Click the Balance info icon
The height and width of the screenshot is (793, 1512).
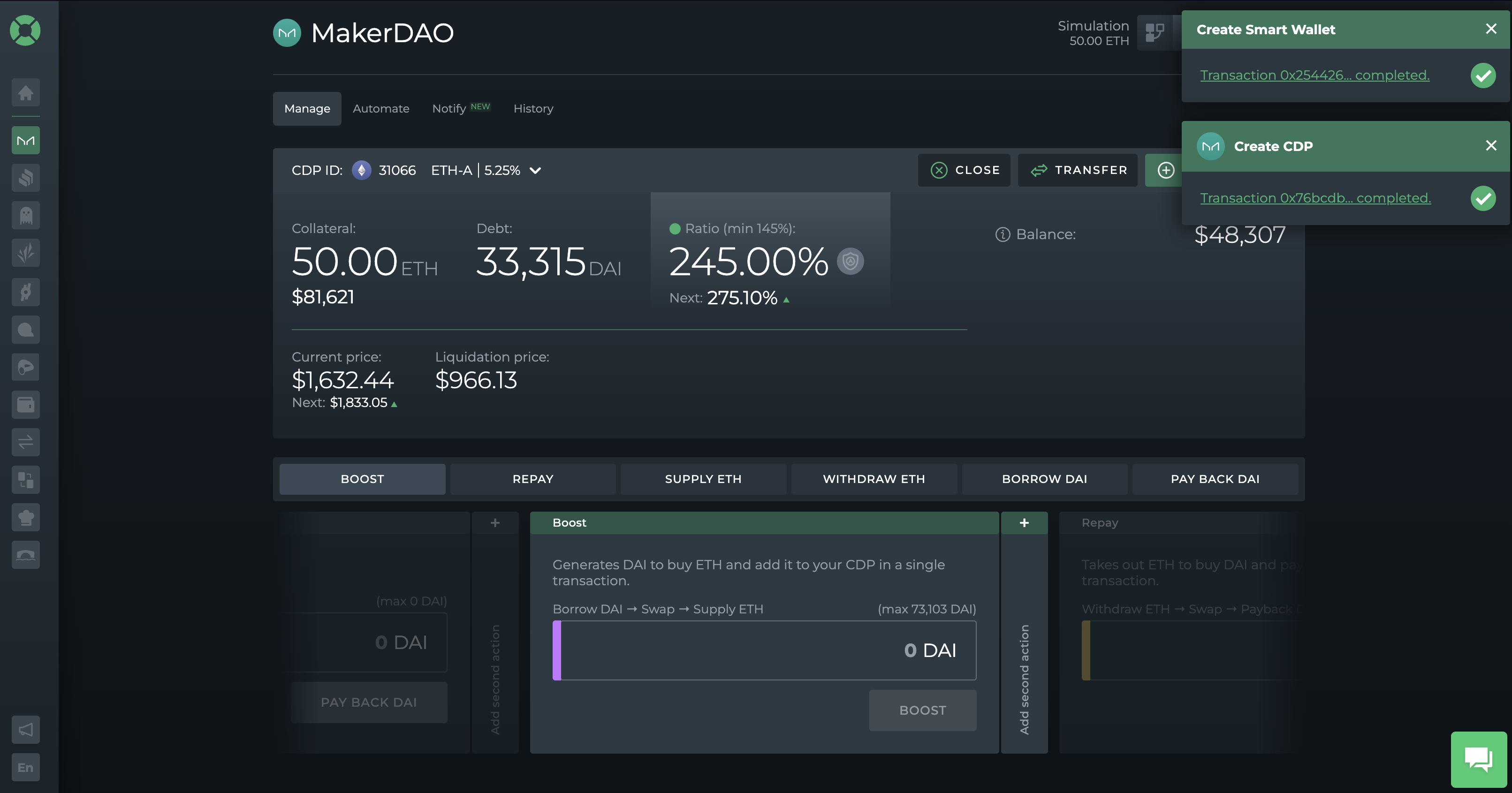(x=1003, y=234)
